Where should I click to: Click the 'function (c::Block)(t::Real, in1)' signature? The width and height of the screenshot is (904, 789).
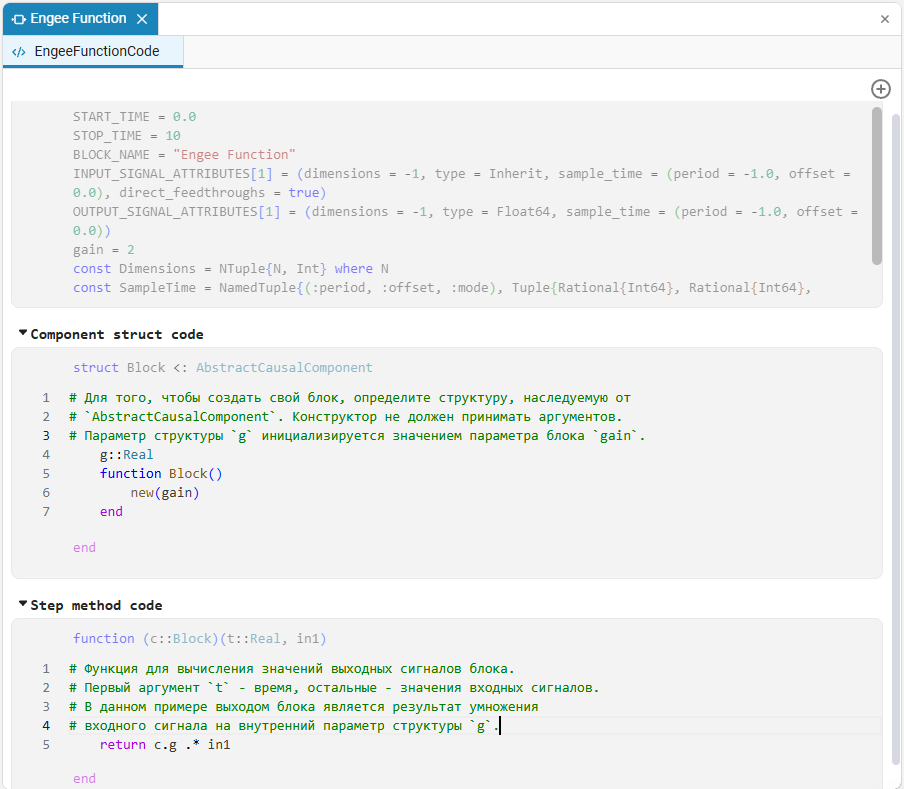pyautogui.click(x=199, y=639)
